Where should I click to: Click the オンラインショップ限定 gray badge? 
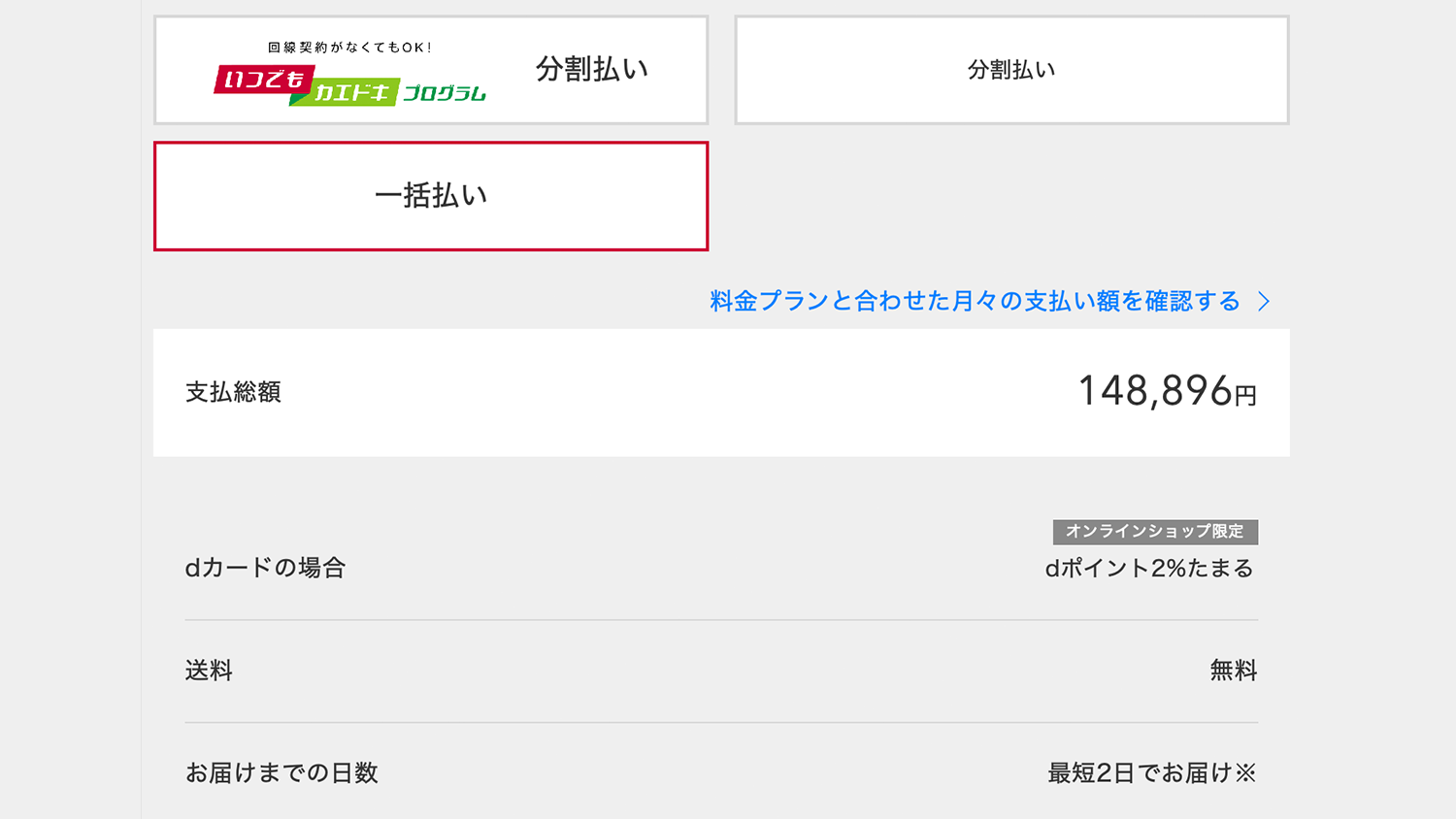point(1155,532)
